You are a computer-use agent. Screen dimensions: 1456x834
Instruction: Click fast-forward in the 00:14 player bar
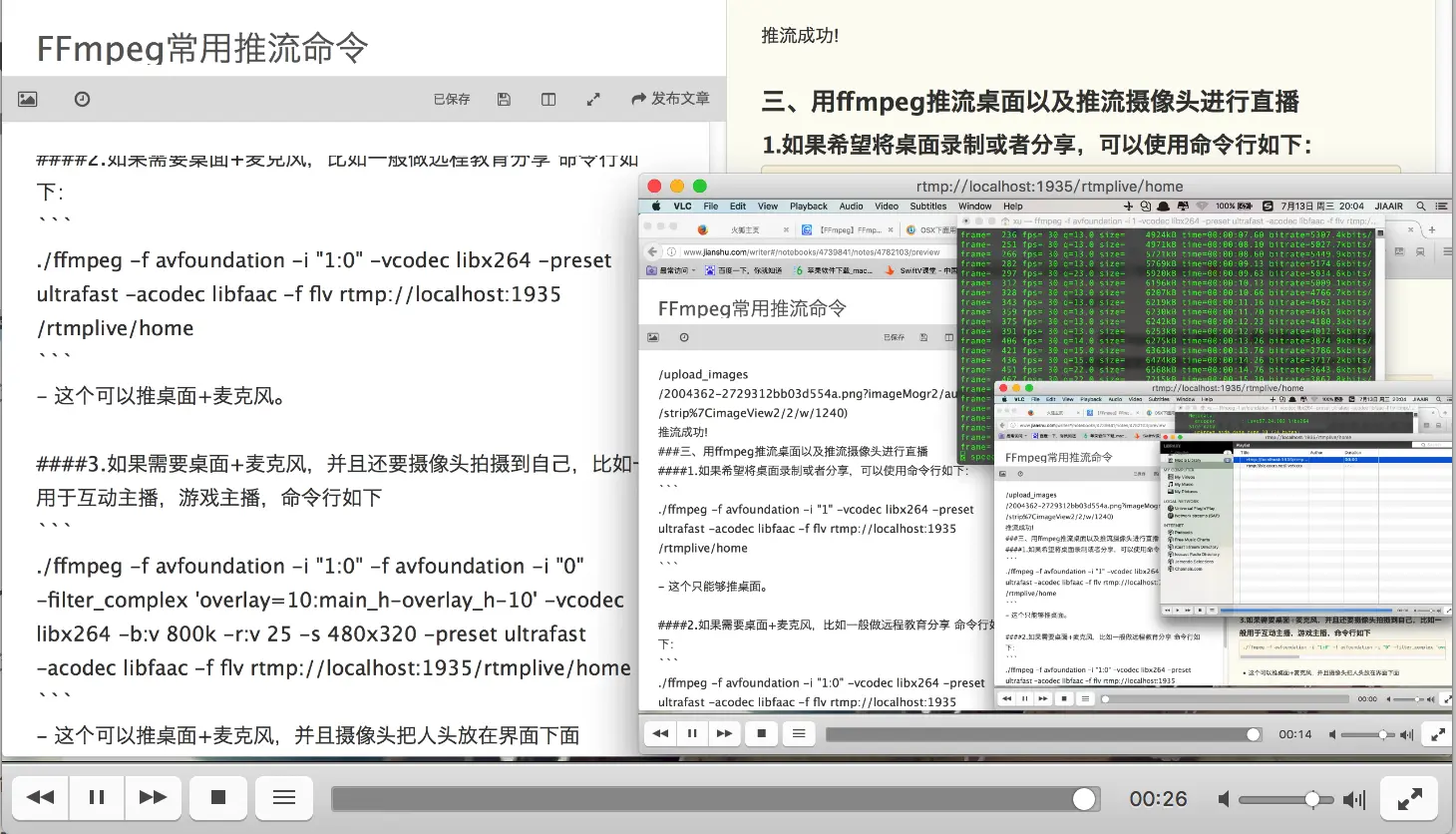coord(724,733)
